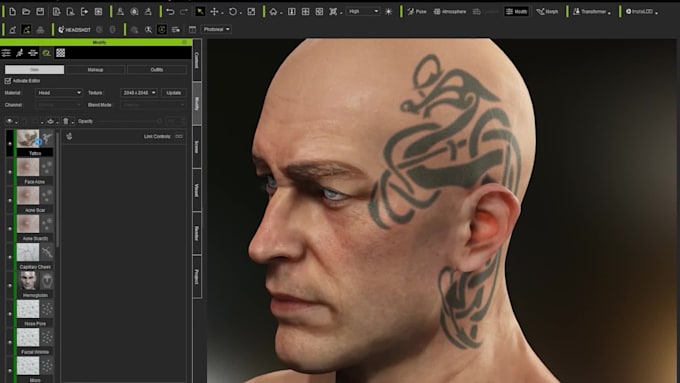
Task: Activate the Move tool
Action: [x=214, y=12]
